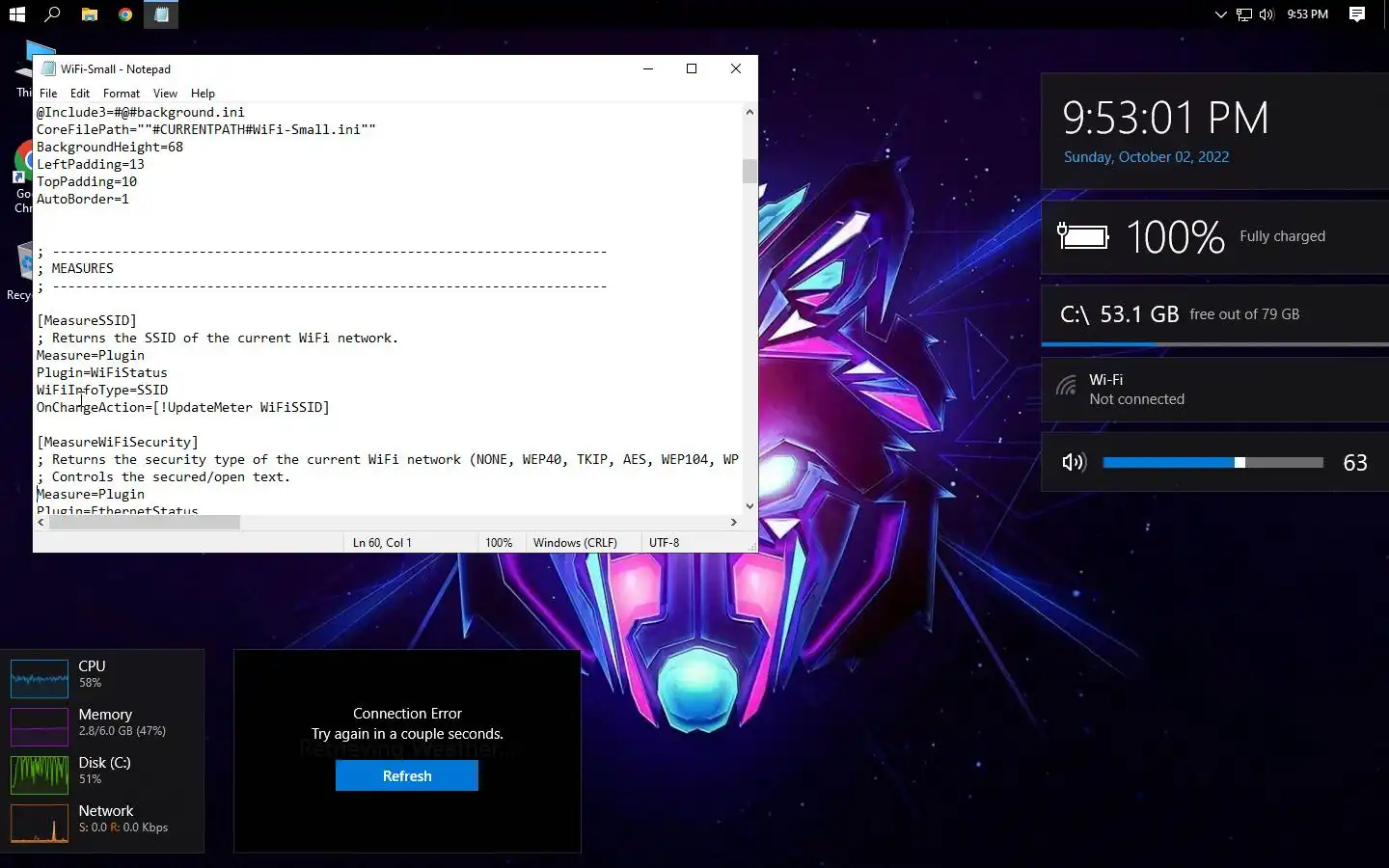
Task: Click the volume level 63 value
Action: (x=1355, y=463)
